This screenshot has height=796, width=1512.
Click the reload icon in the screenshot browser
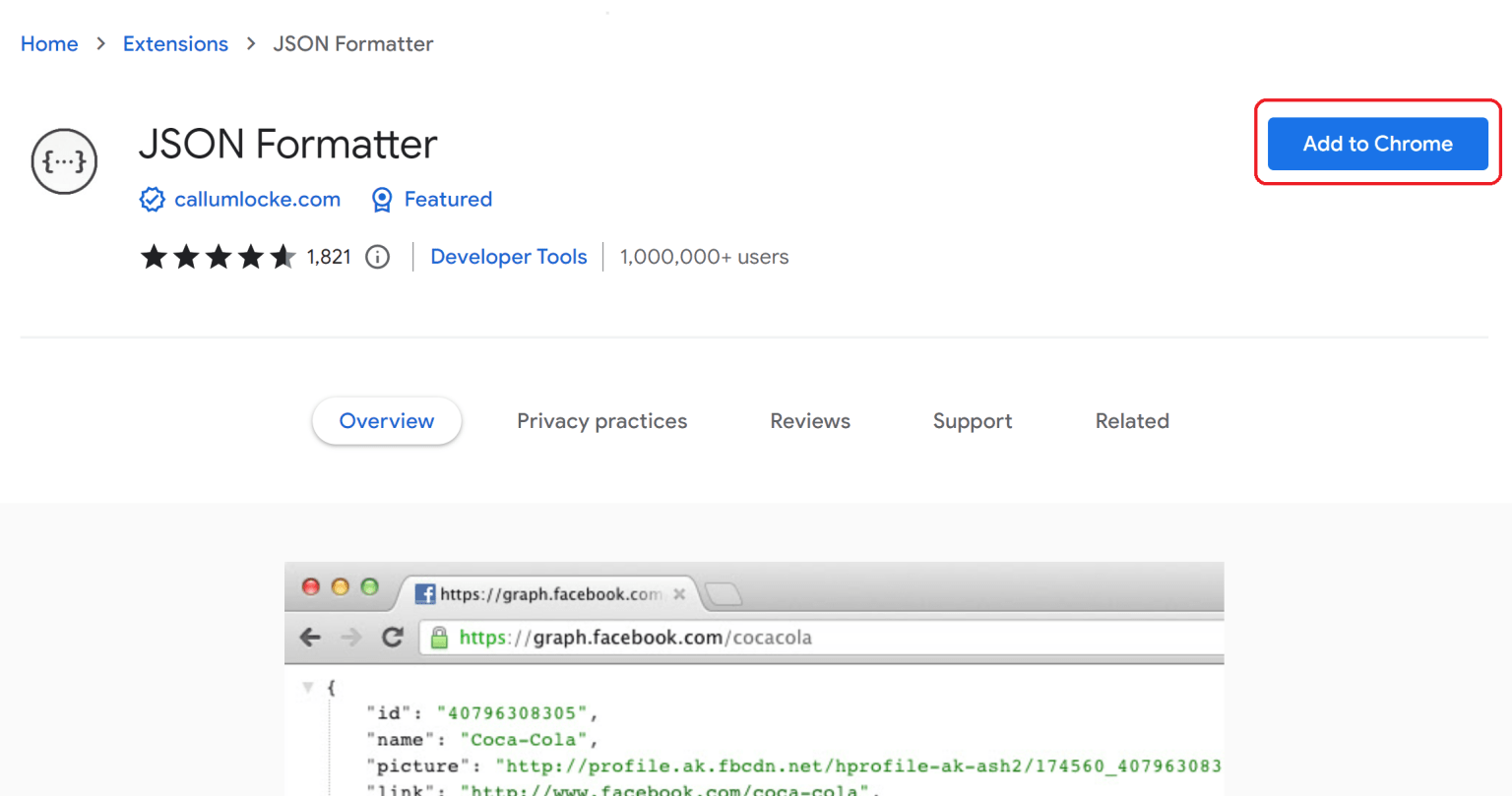(x=393, y=637)
